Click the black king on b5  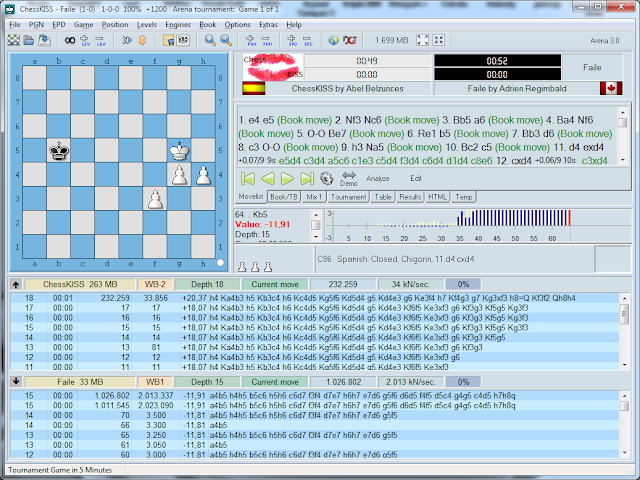[x=59, y=151]
